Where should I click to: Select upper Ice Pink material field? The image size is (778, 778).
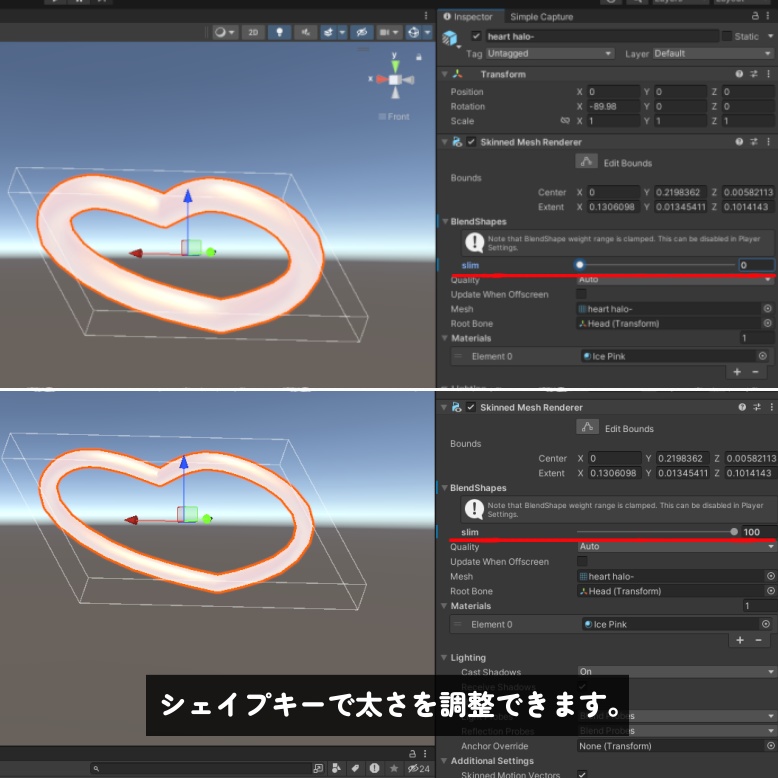tap(668, 356)
